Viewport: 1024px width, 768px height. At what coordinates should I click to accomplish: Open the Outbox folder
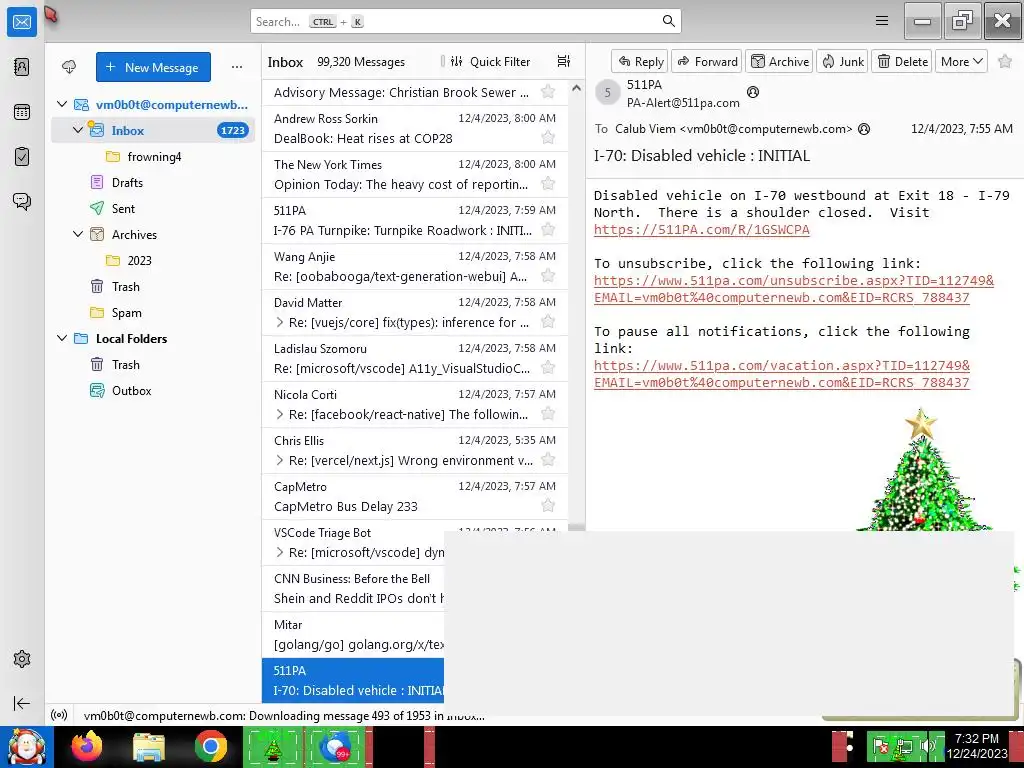click(153, 391)
